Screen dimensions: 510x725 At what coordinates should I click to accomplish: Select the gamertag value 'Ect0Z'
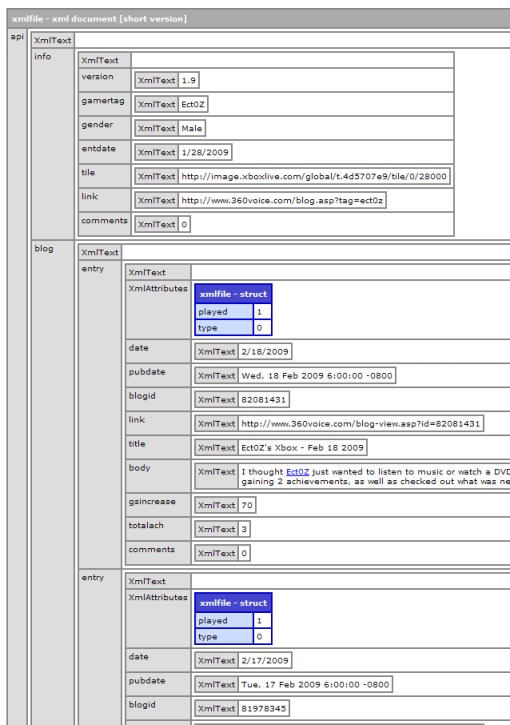(x=193, y=104)
